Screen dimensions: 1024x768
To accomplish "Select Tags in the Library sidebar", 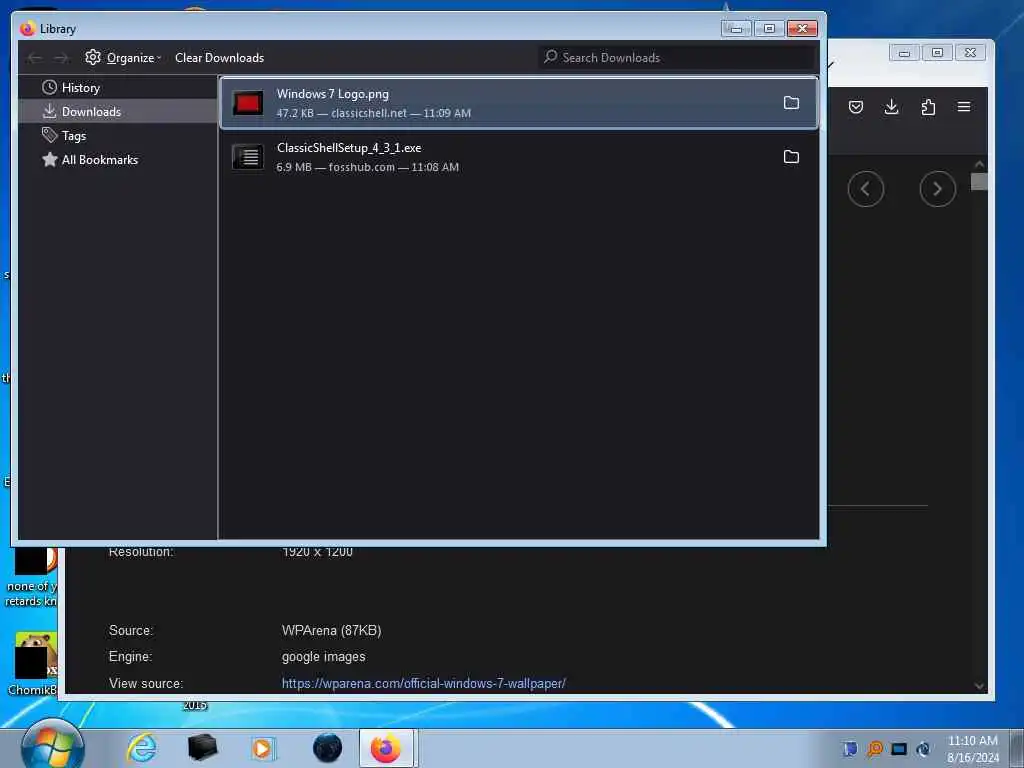I will pos(118,136).
